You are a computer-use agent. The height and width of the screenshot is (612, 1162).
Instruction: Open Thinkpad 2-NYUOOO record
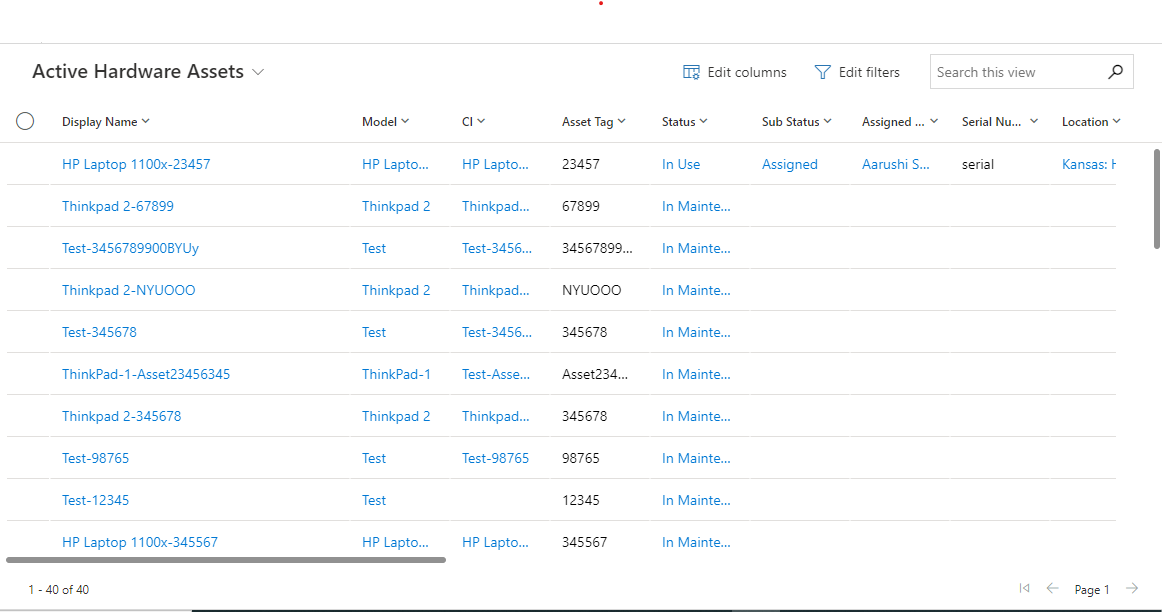tap(129, 290)
